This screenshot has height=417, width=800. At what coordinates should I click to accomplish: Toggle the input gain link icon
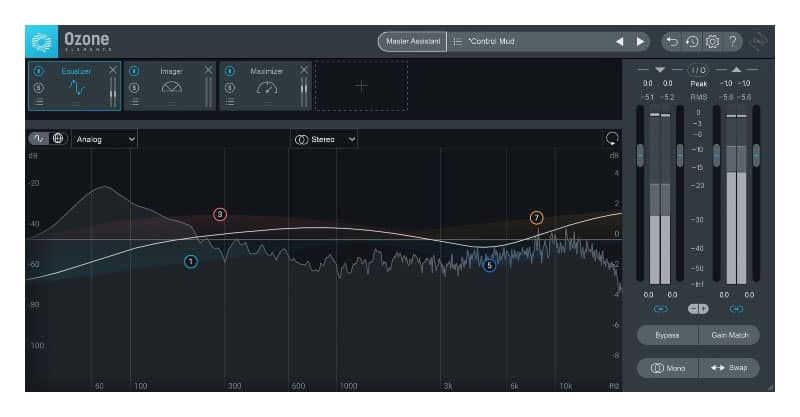660,309
